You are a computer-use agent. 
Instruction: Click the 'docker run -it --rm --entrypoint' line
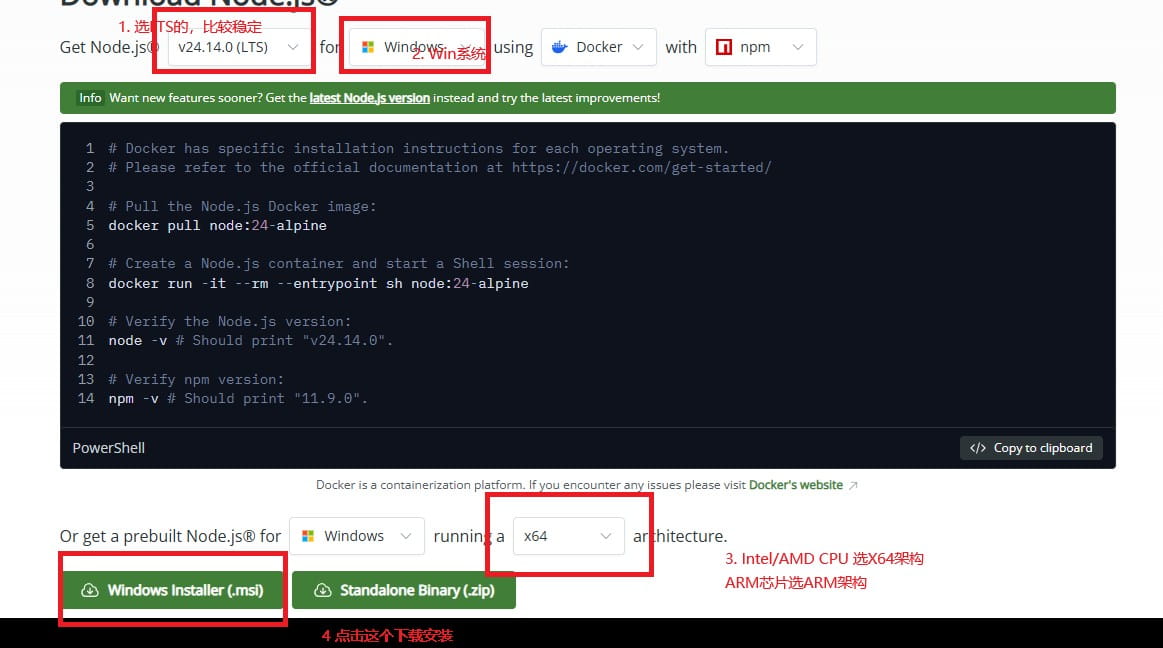[x=318, y=283]
